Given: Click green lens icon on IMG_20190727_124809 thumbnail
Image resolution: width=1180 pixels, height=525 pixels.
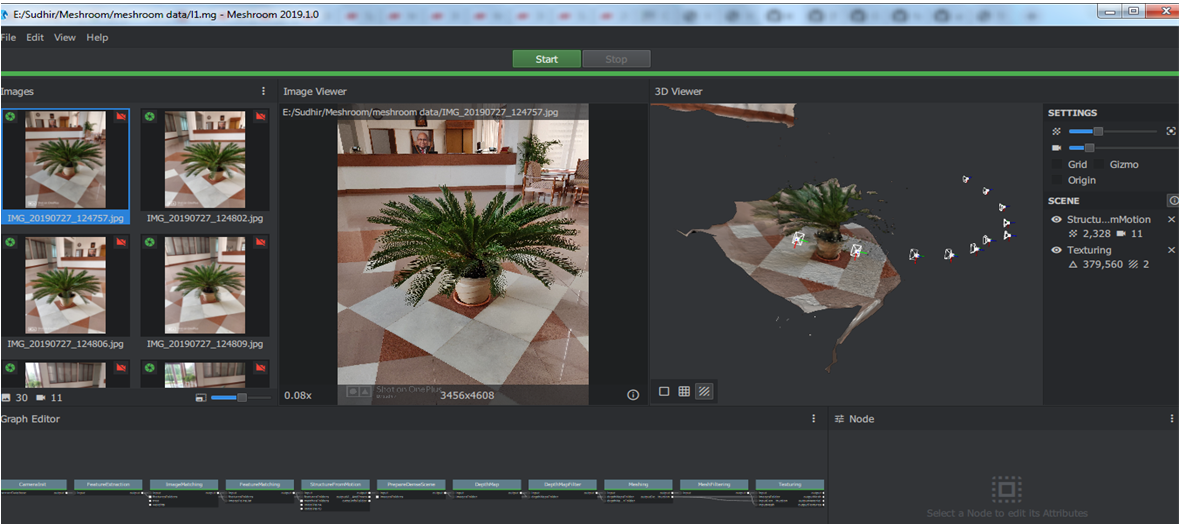Looking at the screenshot, I should click(150, 242).
